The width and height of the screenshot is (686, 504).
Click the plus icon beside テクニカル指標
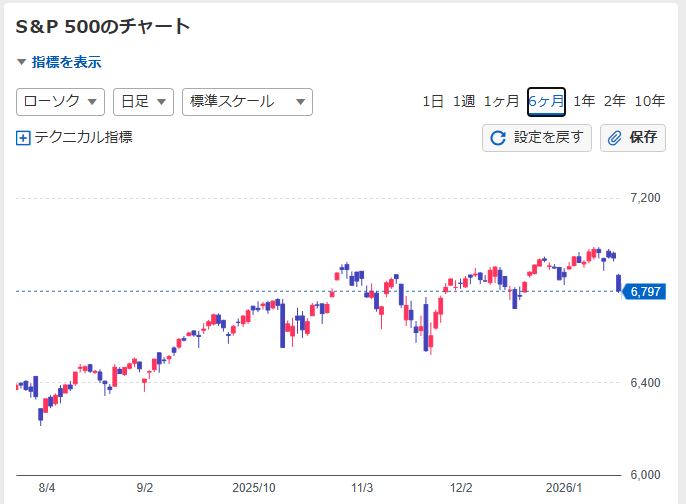point(24,138)
